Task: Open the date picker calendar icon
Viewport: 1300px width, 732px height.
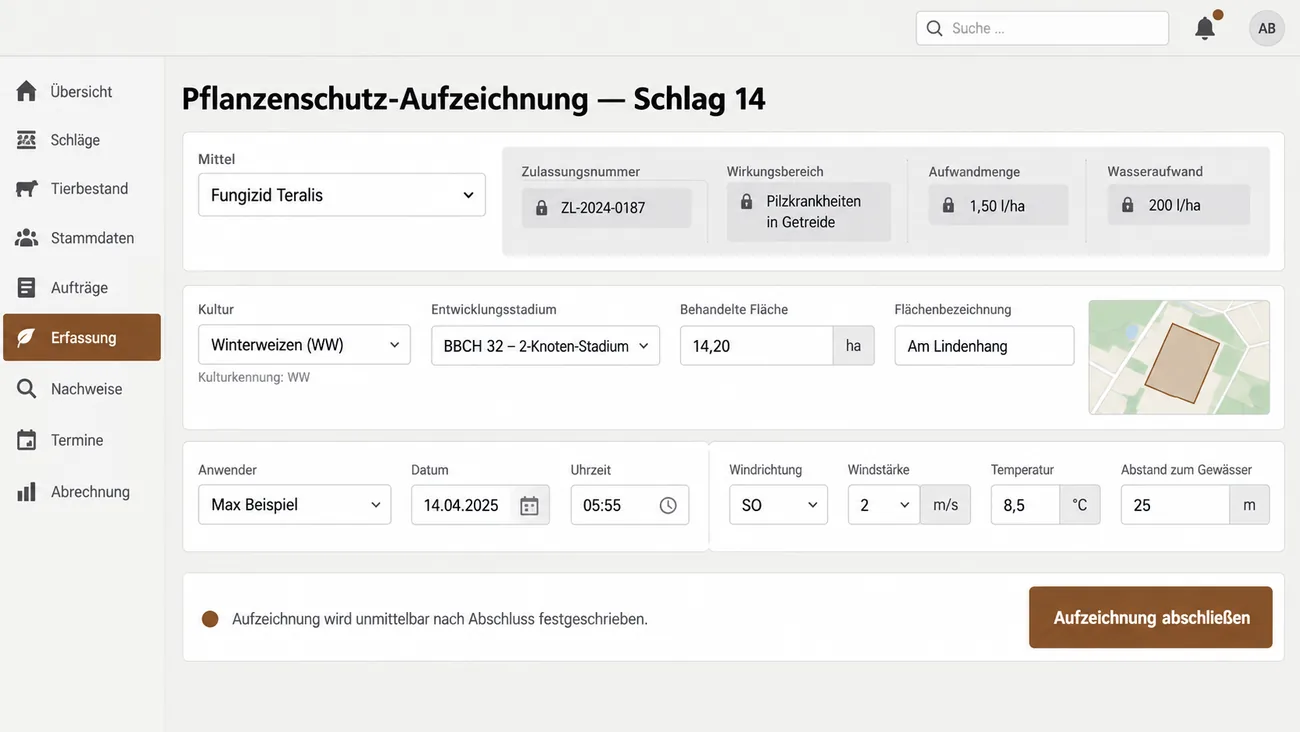Action: (529, 506)
